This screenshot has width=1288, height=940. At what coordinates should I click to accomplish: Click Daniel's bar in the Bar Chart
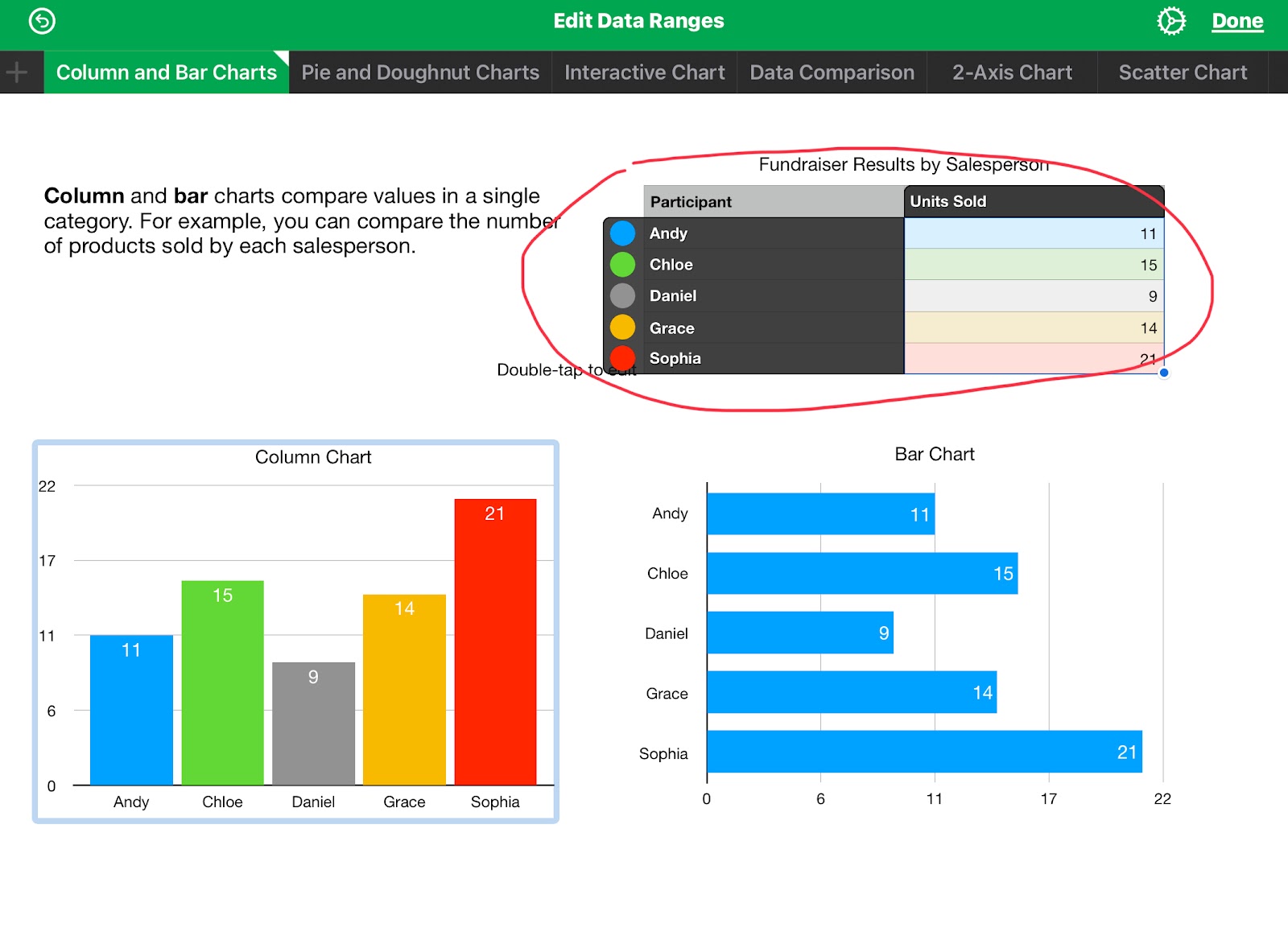(x=800, y=633)
